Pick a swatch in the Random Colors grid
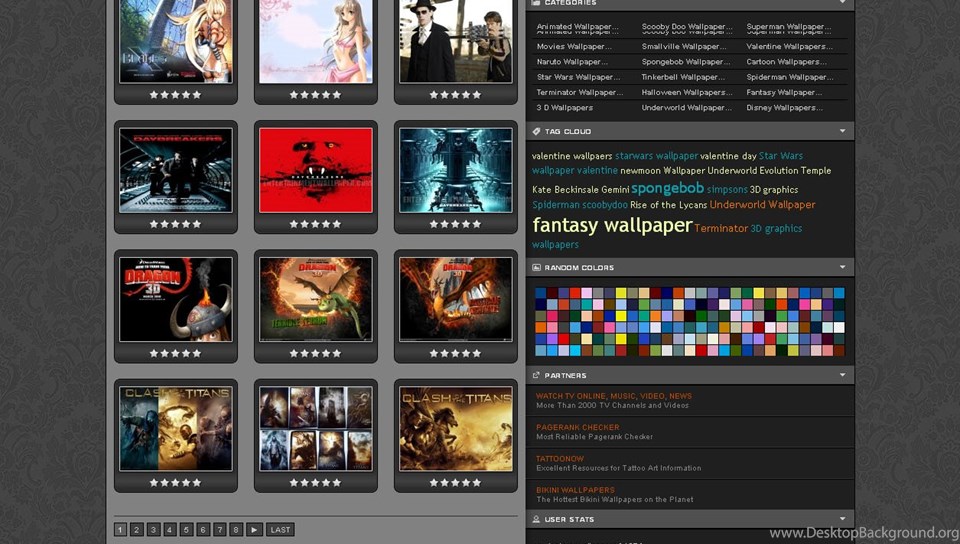 [690, 322]
